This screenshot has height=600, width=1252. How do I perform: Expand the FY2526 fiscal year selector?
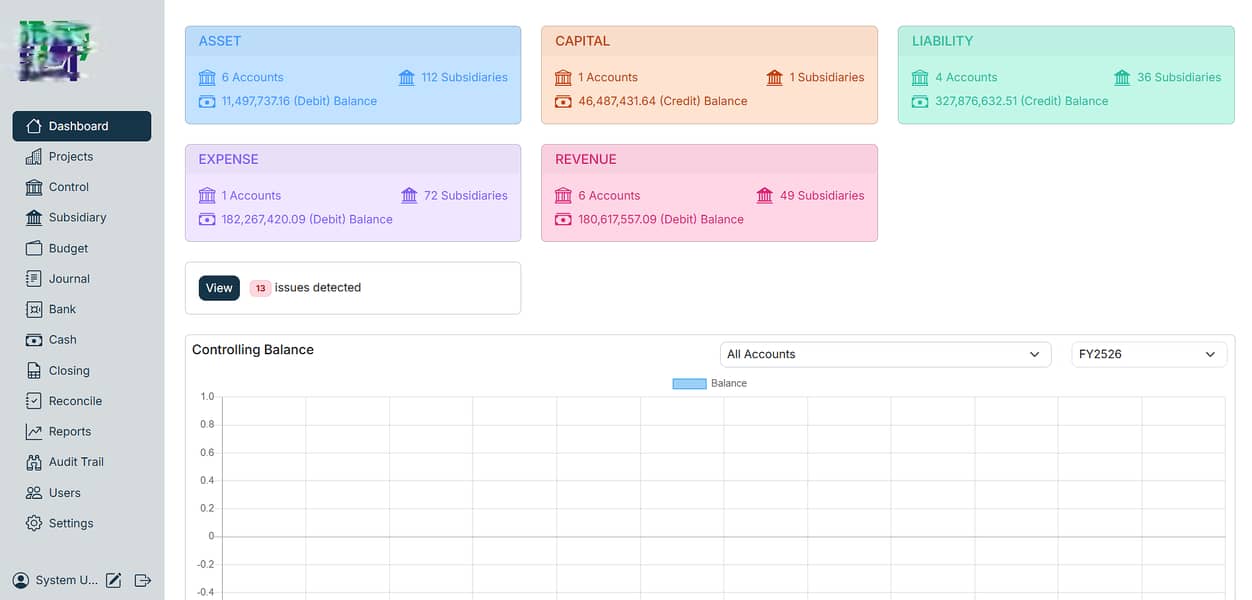pyautogui.click(x=1148, y=354)
